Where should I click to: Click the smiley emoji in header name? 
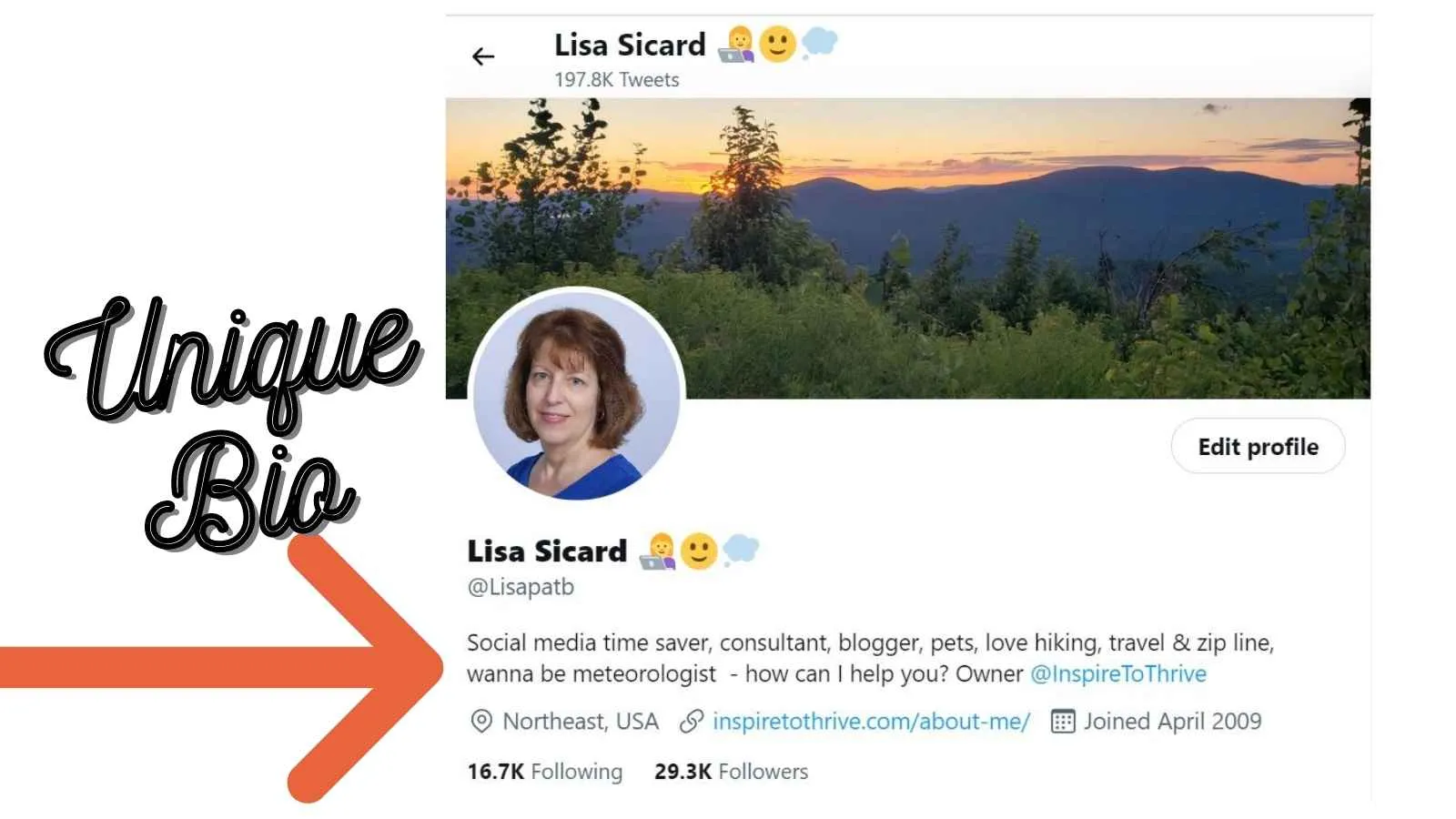click(778, 44)
